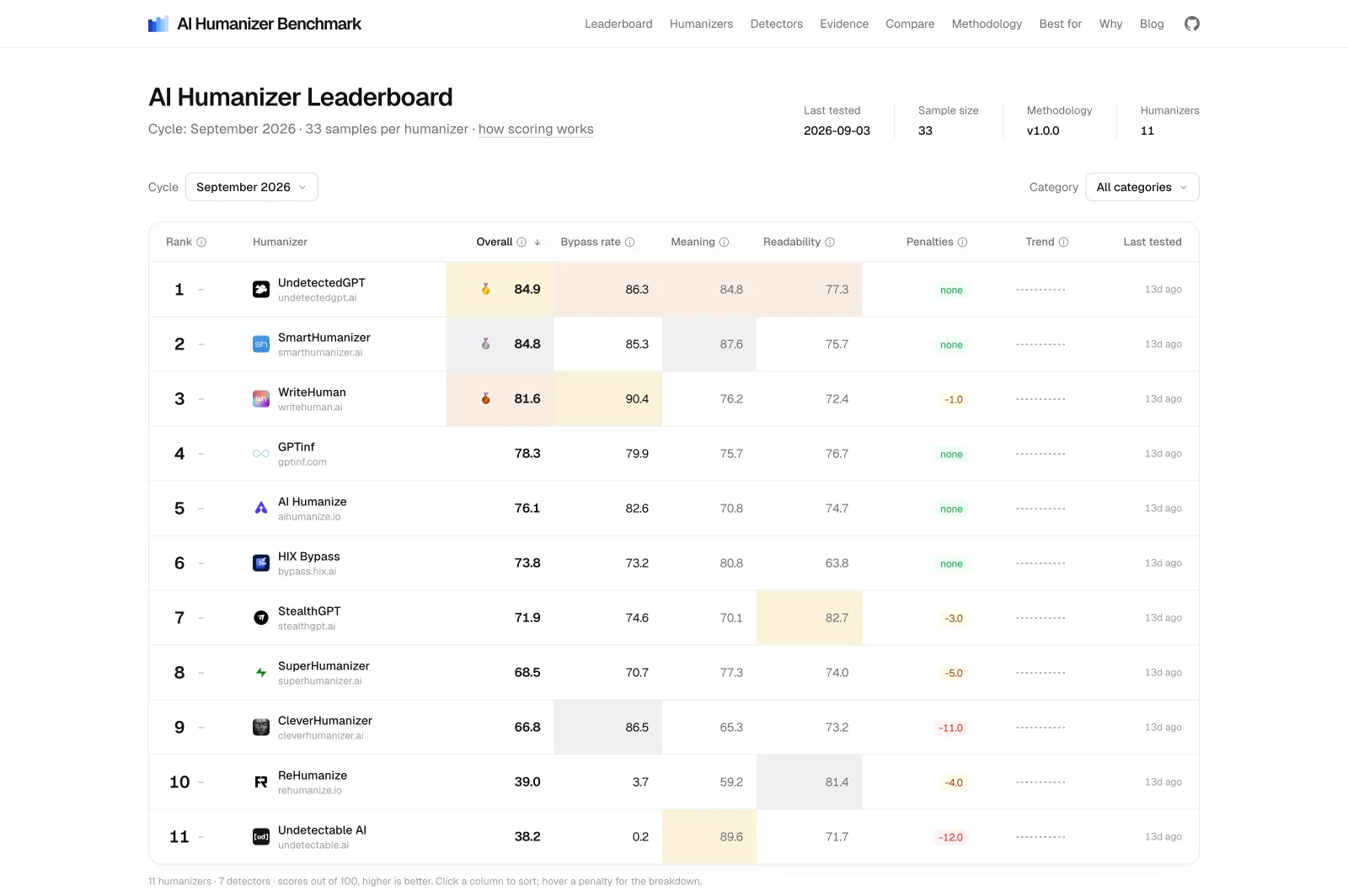Open the CleverHumanizer humanizer link
Screen dimensions: 1348x896
click(325, 721)
